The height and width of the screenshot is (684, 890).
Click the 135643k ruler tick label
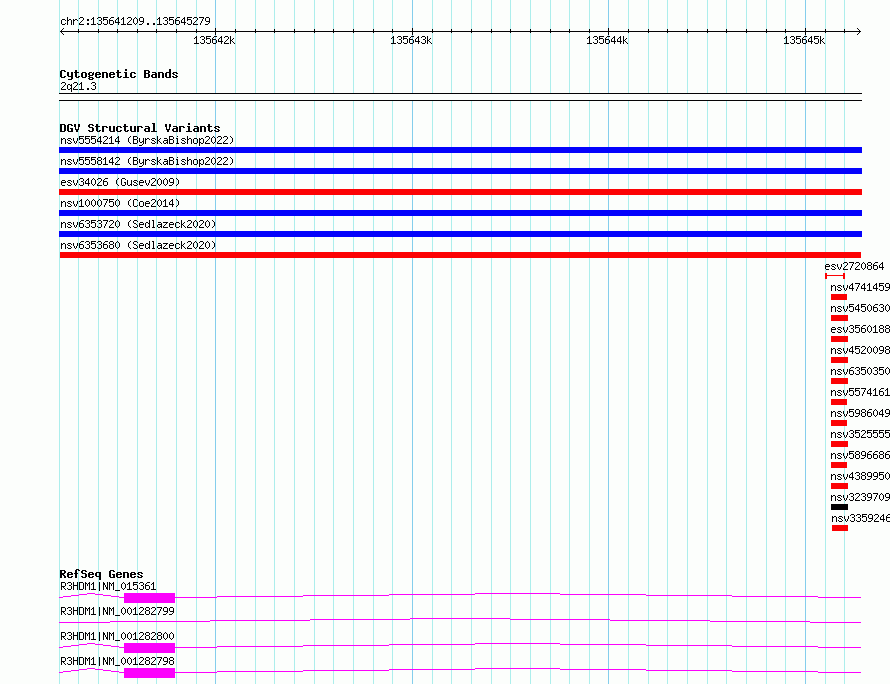coord(411,40)
